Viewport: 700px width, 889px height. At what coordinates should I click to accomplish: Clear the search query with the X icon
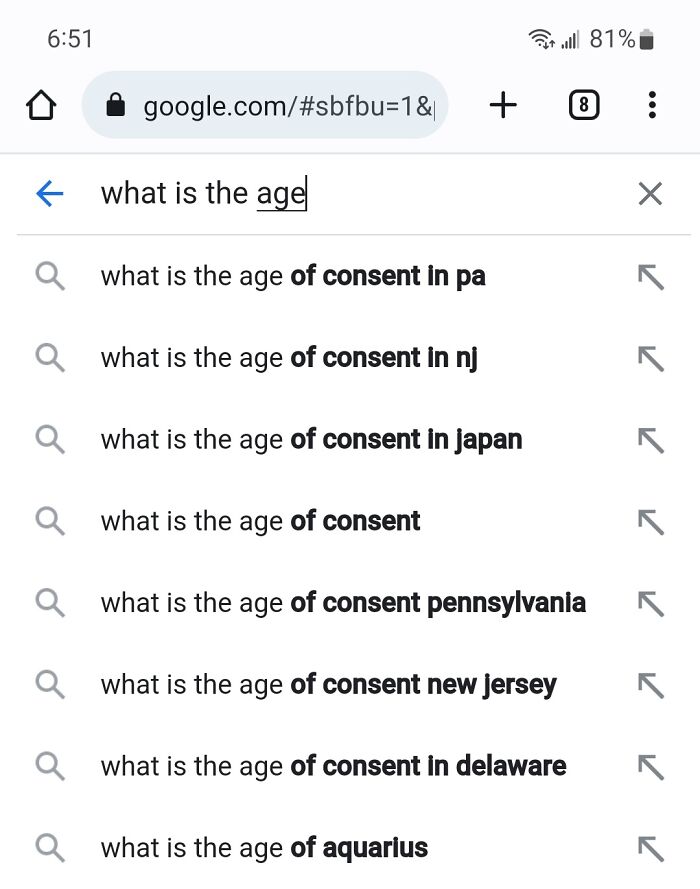(x=651, y=193)
